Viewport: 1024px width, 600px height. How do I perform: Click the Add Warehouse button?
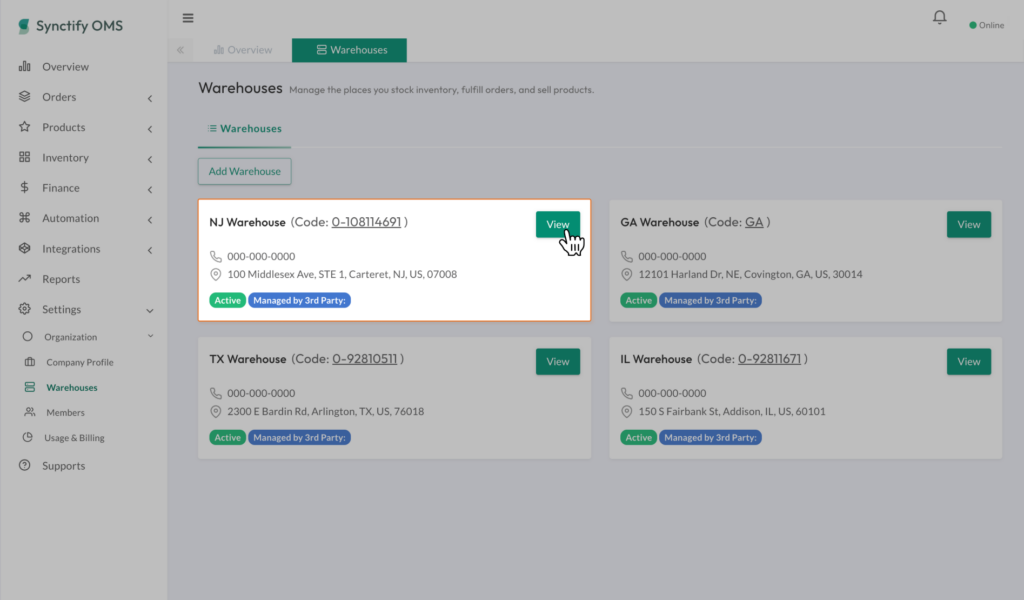(x=245, y=171)
